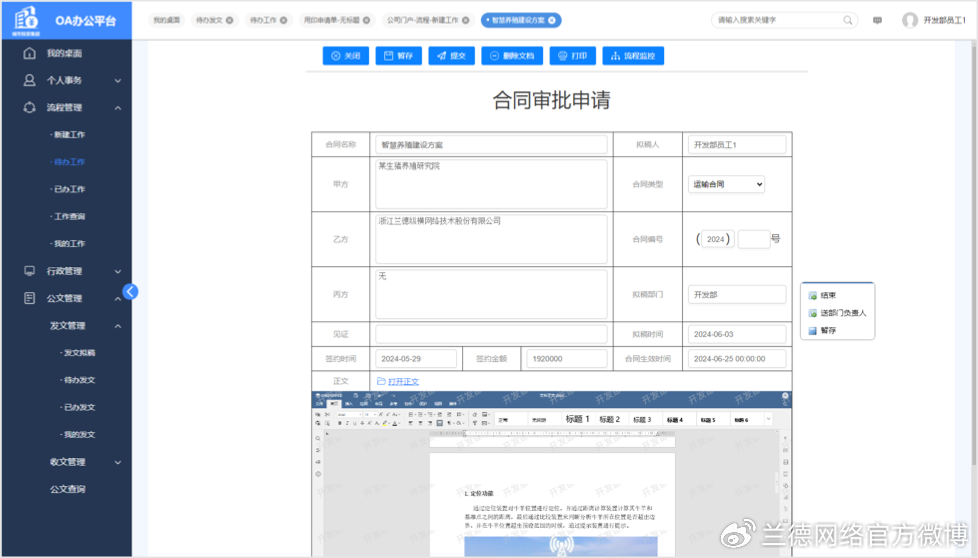The image size is (978, 558).
Task: Expand the heading styles gallery arrow in editor
Action: click(x=768, y=419)
